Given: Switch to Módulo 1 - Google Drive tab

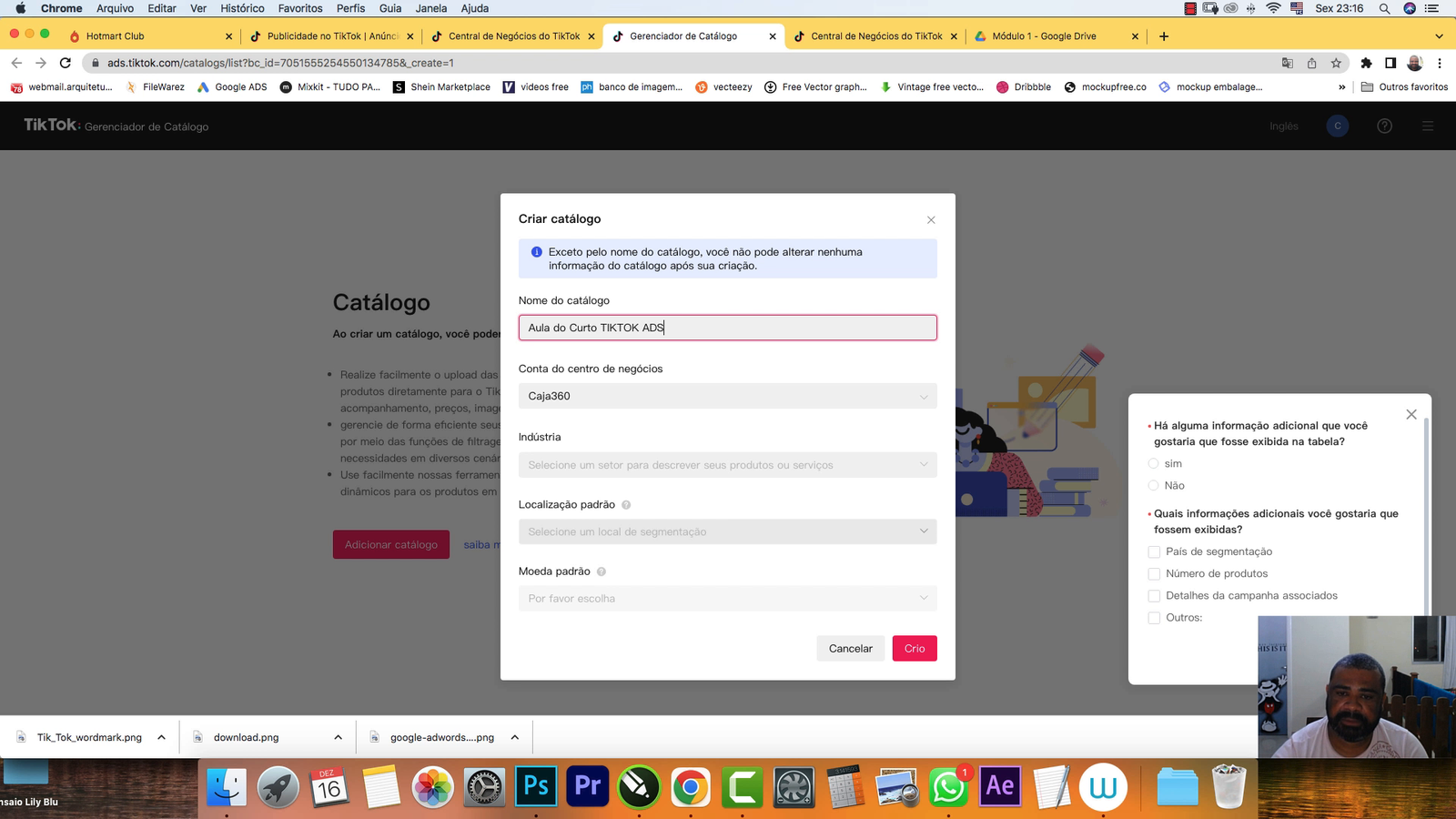Looking at the screenshot, I should pos(1056,36).
